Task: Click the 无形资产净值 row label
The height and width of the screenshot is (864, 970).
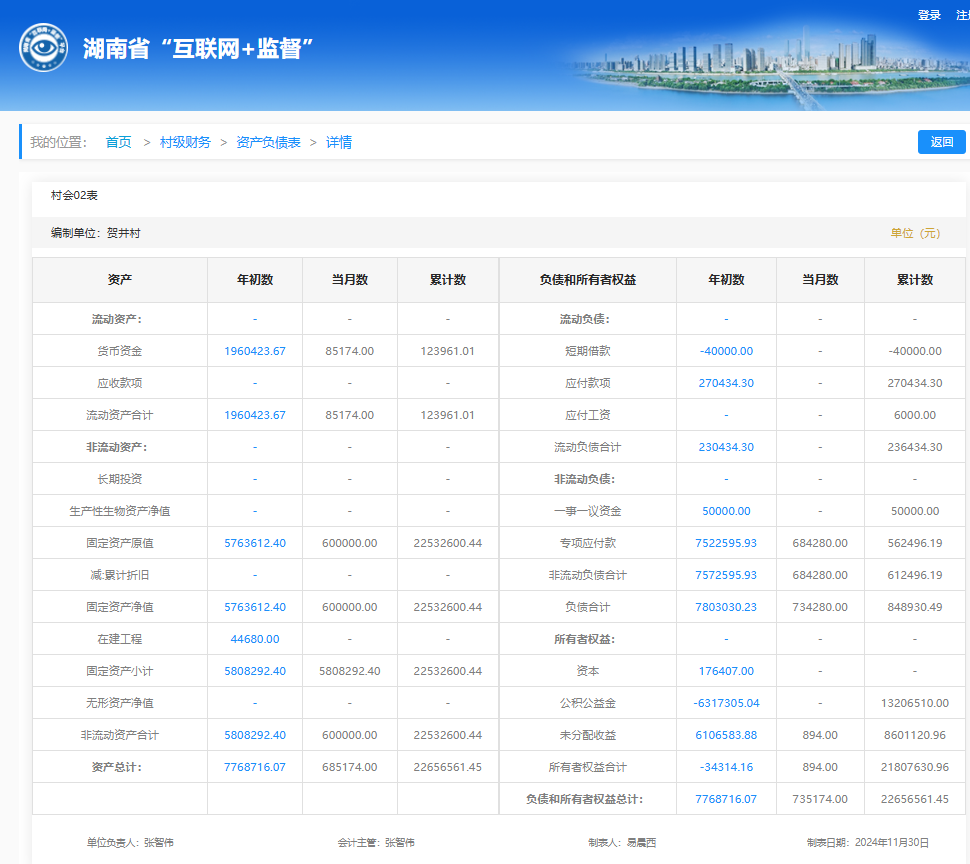Action: [120, 703]
